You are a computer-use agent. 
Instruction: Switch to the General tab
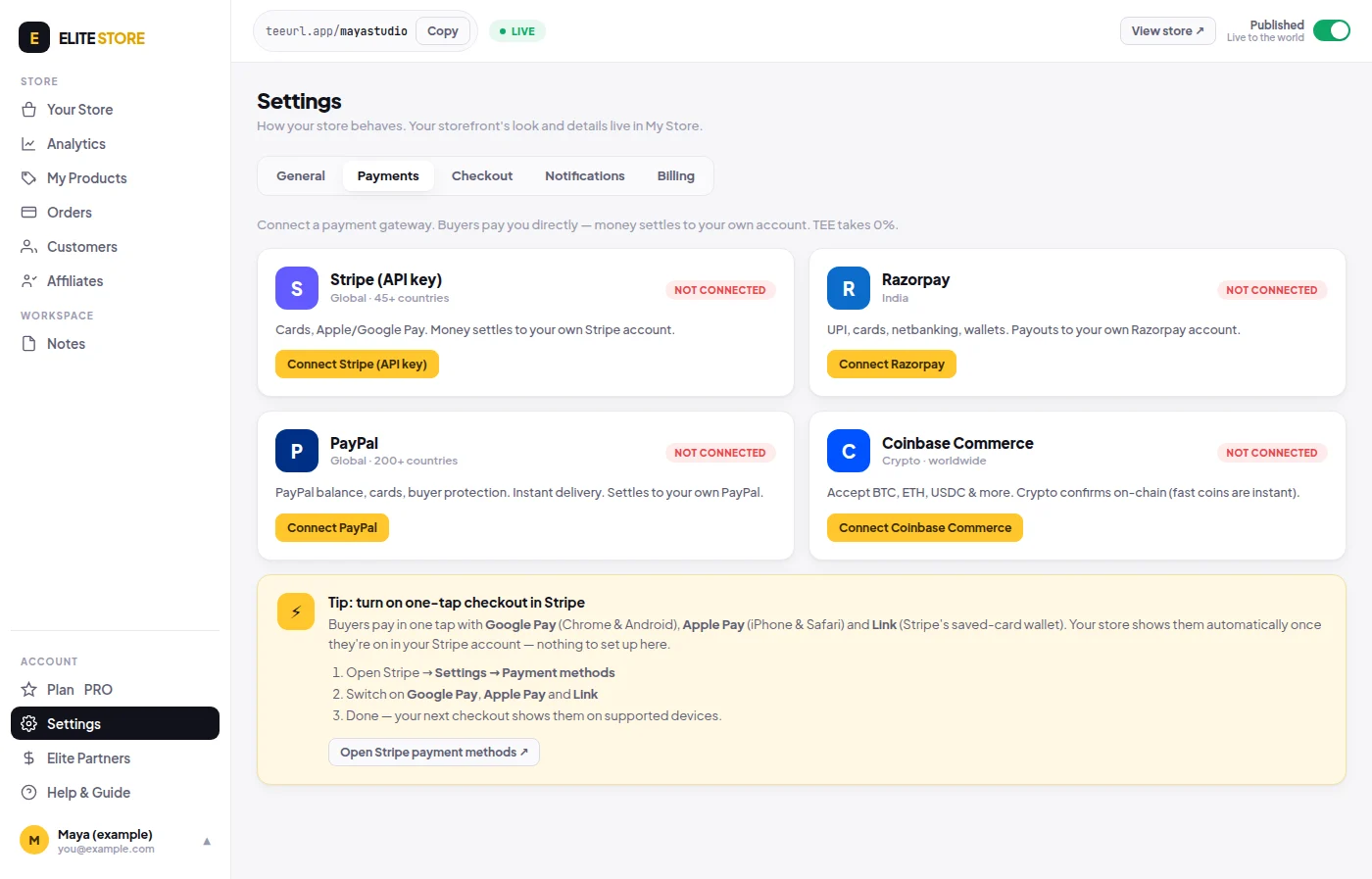(301, 176)
